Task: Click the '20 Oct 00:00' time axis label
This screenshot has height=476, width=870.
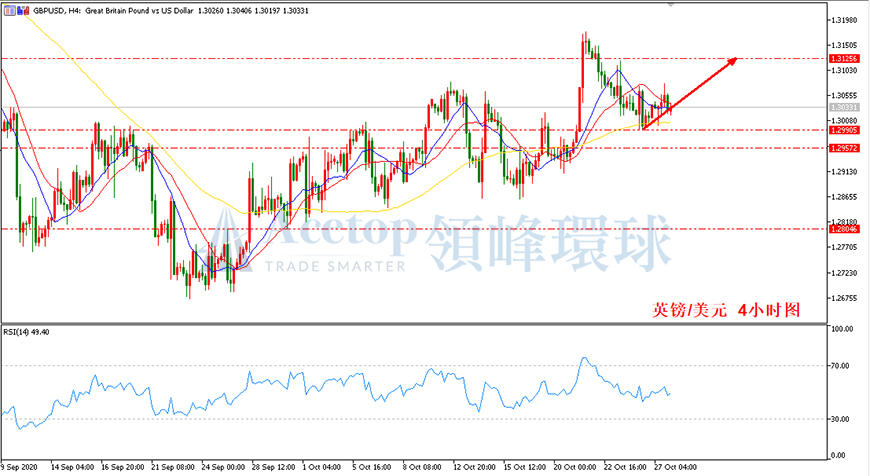Action: click(575, 467)
